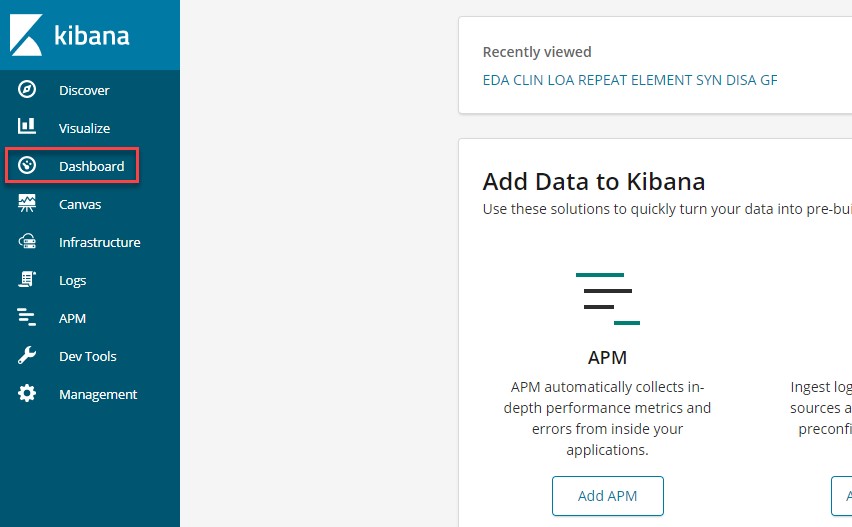The height and width of the screenshot is (527, 852).
Task: Go to Visualize in the sidebar
Action: click(x=84, y=128)
